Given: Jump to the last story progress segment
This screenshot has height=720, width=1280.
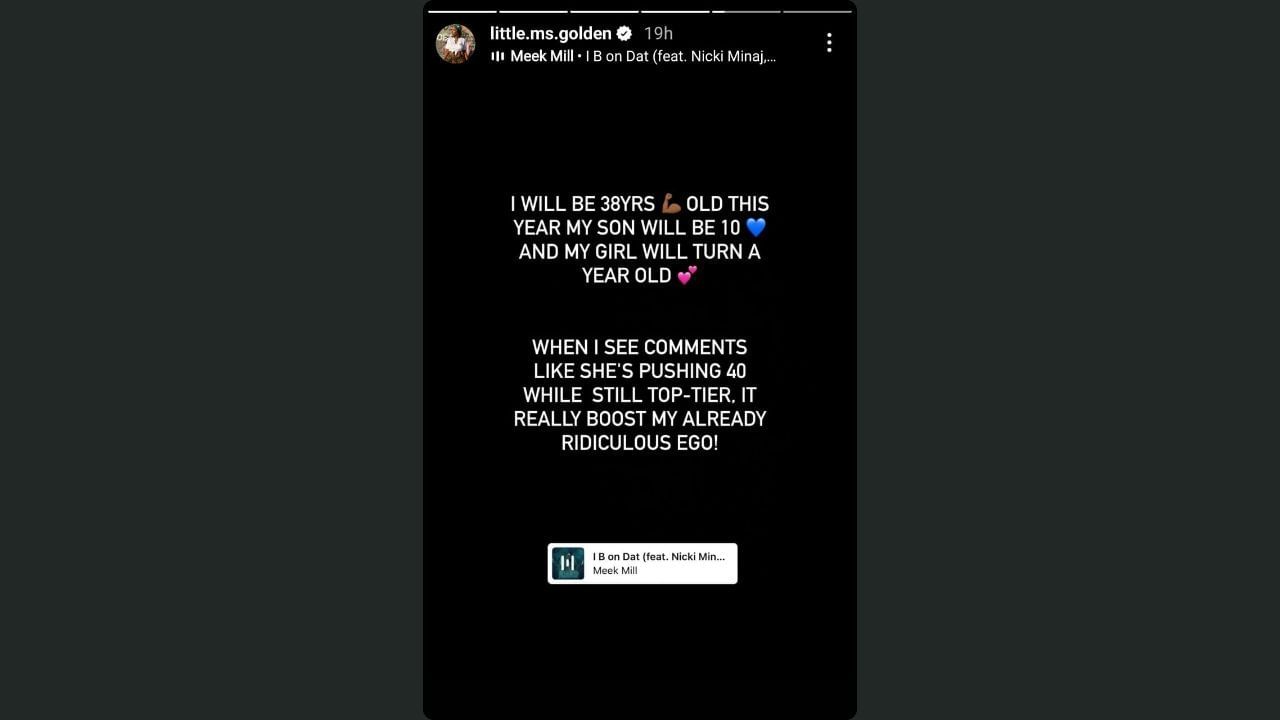Looking at the screenshot, I should [x=817, y=11].
